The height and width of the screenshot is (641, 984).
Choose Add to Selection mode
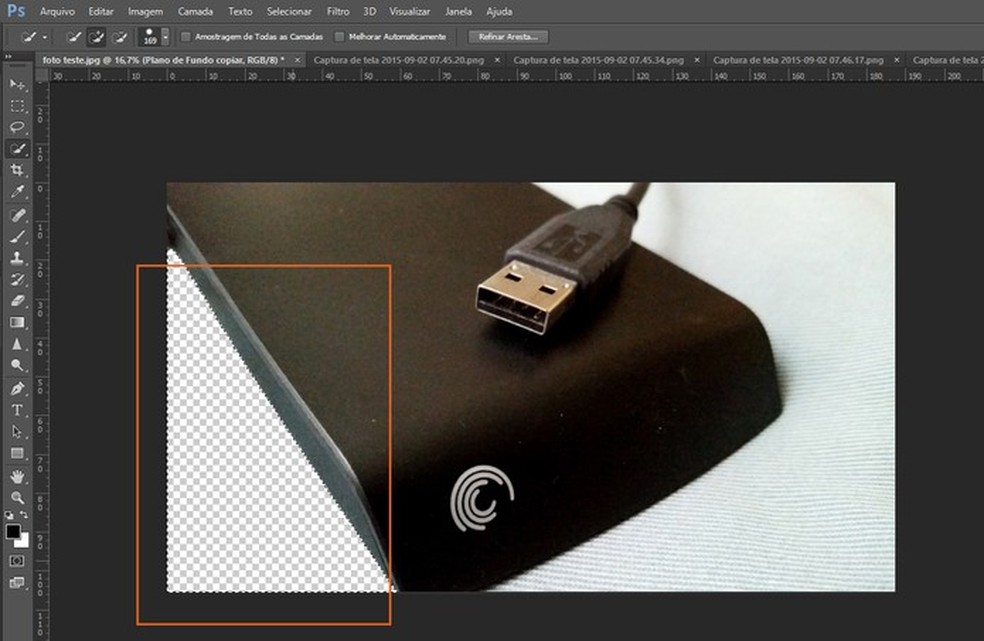(x=96, y=37)
